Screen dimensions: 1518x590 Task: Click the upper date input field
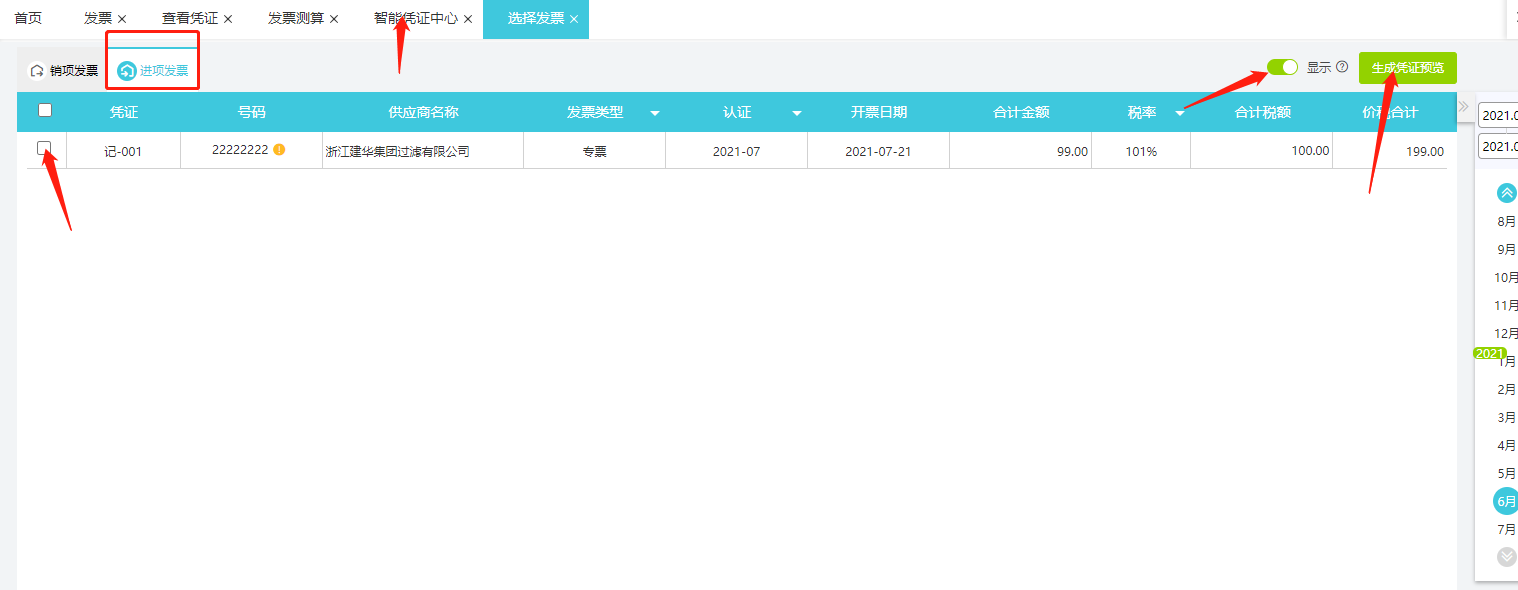[x=1498, y=115]
